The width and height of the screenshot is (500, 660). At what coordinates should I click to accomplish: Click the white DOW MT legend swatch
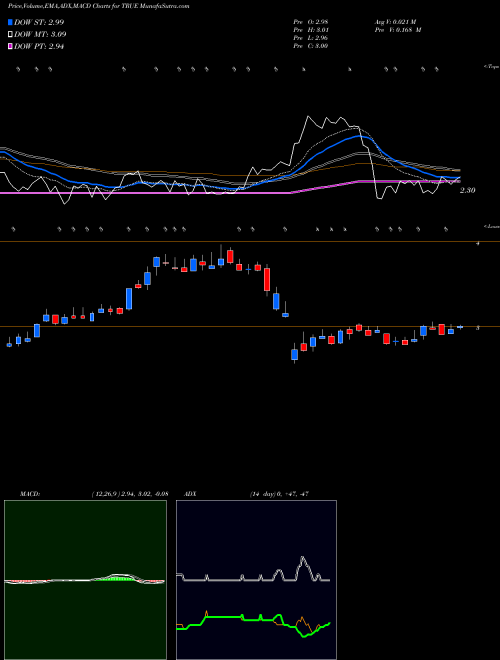(x=11, y=35)
